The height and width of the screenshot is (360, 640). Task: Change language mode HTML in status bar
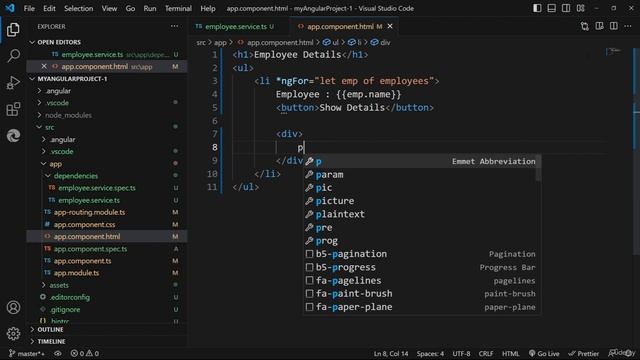coord(510,353)
